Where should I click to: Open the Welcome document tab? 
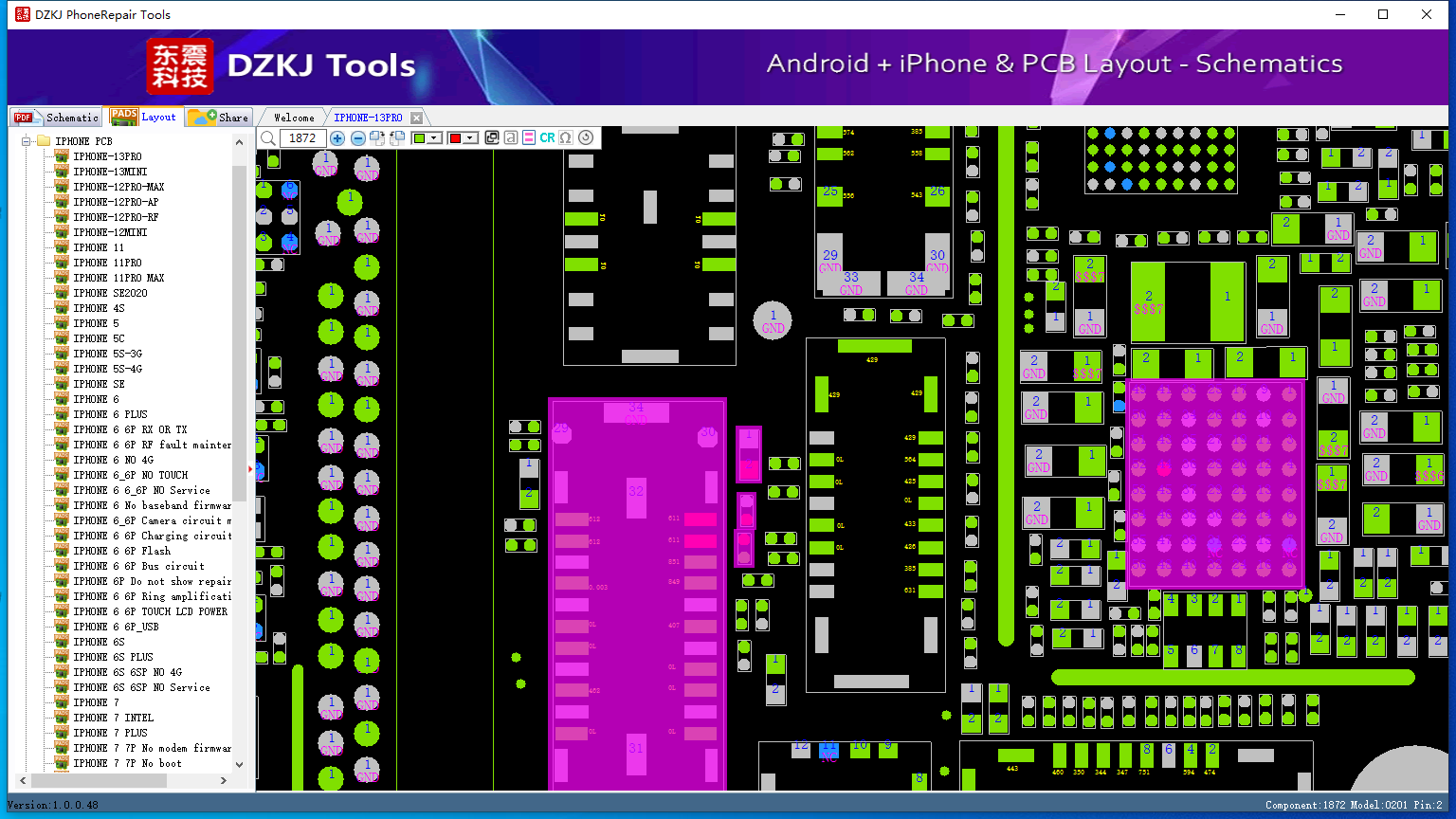point(294,118)
